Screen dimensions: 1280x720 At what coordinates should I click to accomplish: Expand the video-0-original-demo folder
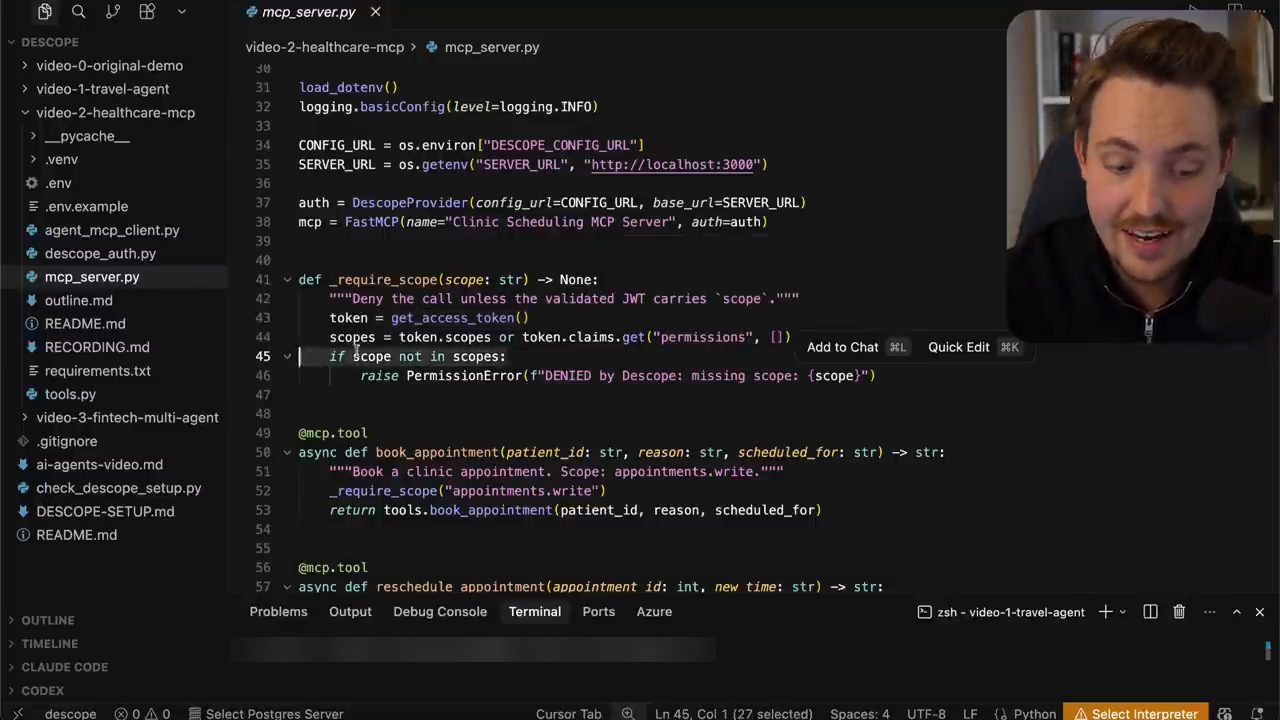[x=109, y=66]
